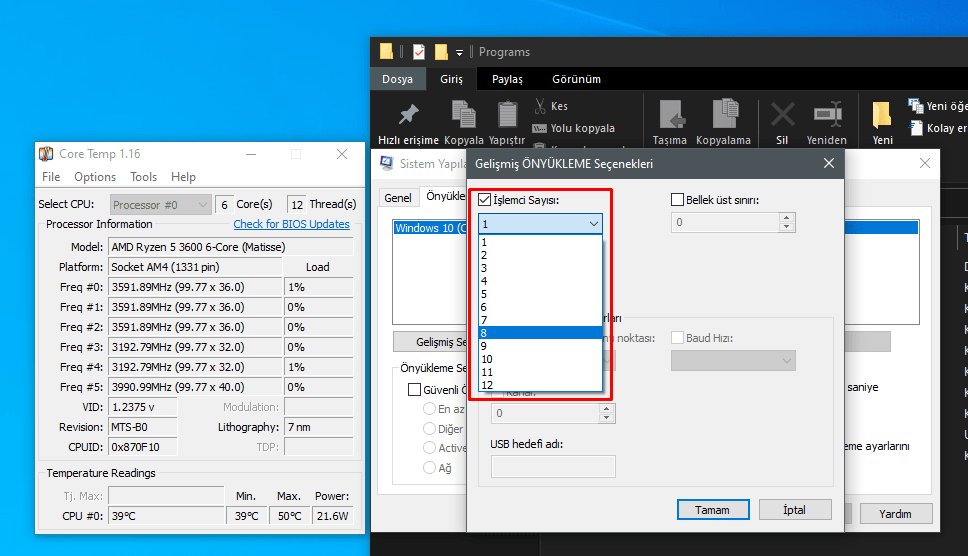Select the Windows 10 boot entry
Viewport: 968px width, 556px height.
(x=431, y=228)
